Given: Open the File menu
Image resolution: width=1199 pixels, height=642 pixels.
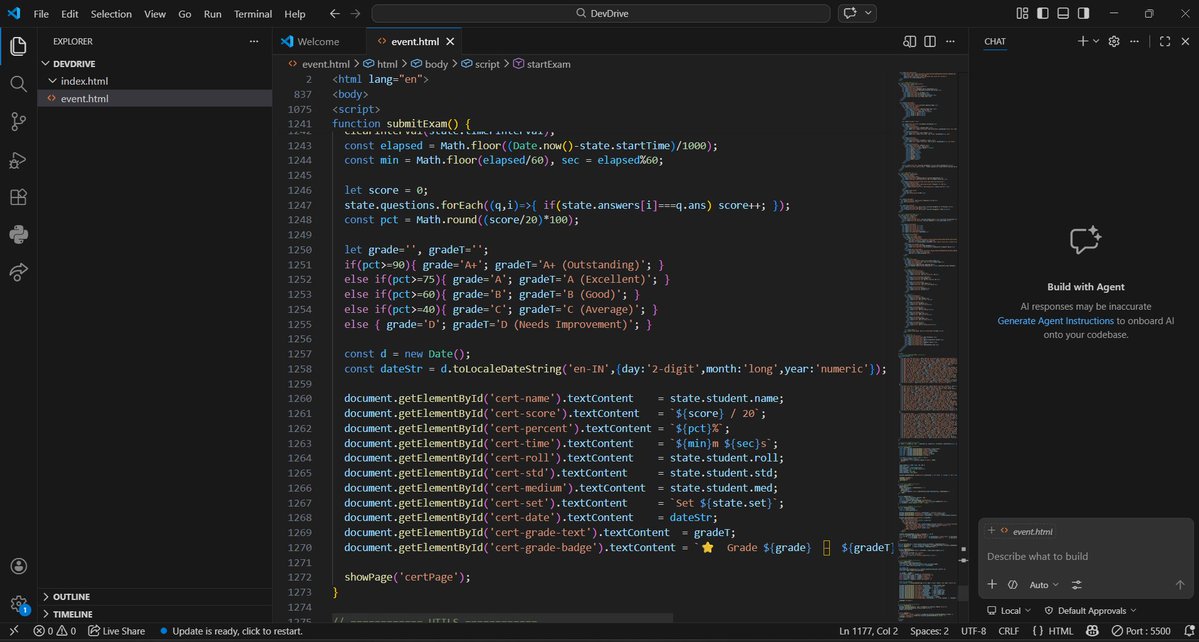Looking at the screenshot, I should (x=41, y=14).
